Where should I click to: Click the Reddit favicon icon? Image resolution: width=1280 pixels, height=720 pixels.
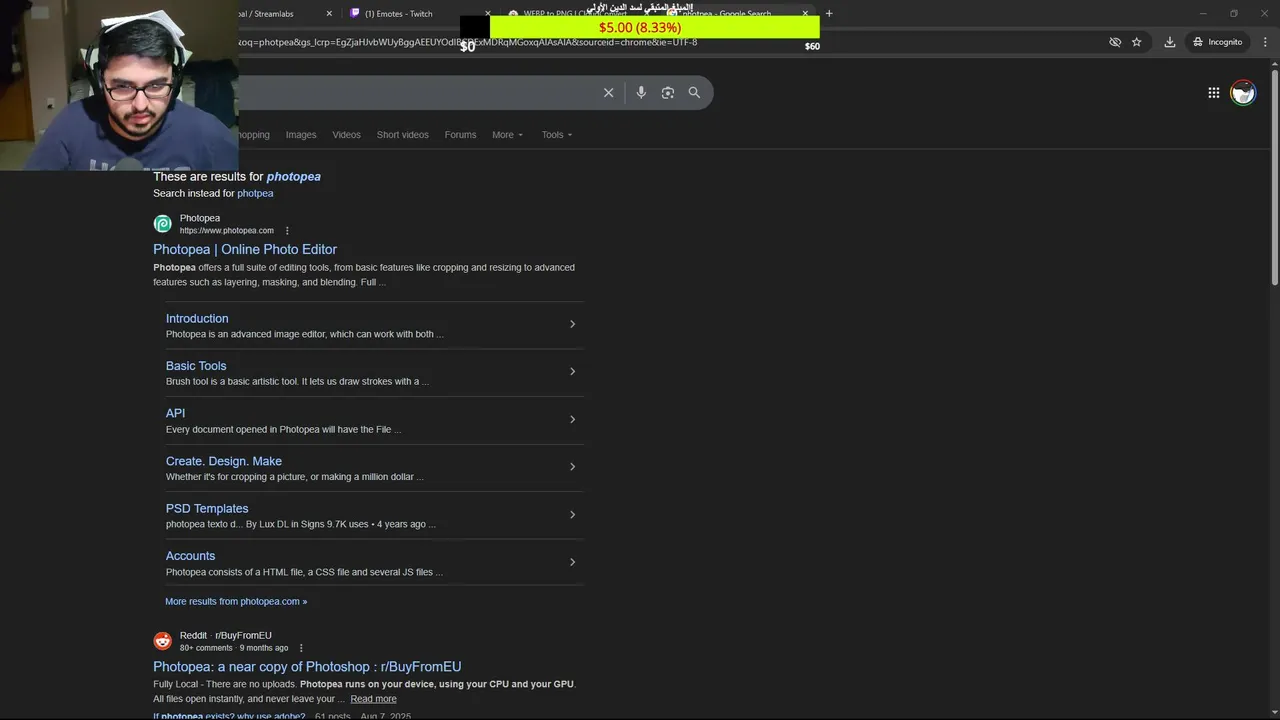162,641
